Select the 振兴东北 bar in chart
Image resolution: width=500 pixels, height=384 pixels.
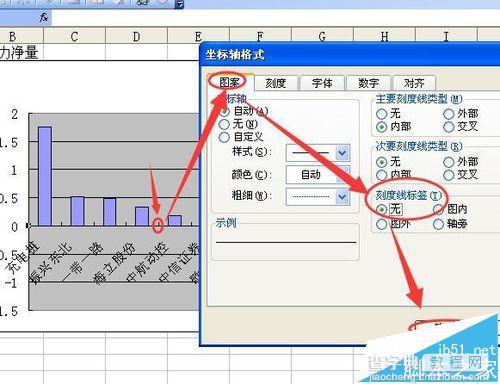(77, 211)
